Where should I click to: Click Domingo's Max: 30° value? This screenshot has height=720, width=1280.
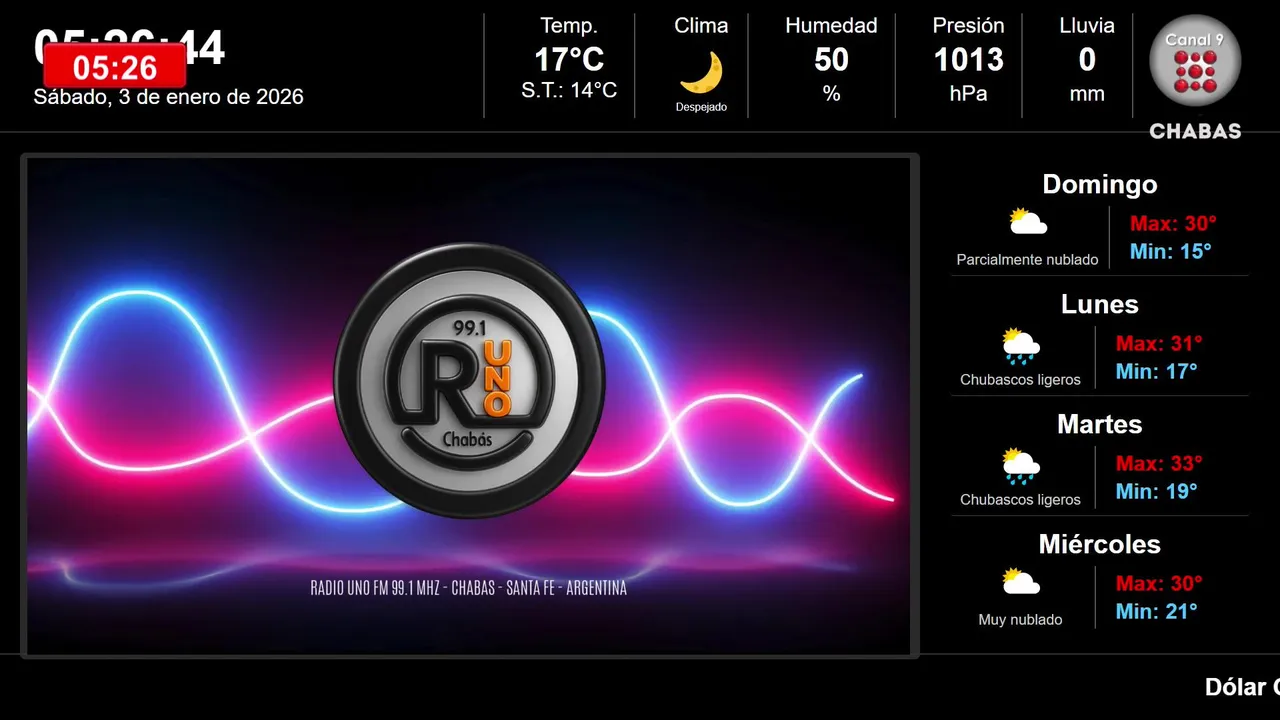point(1173,224)
